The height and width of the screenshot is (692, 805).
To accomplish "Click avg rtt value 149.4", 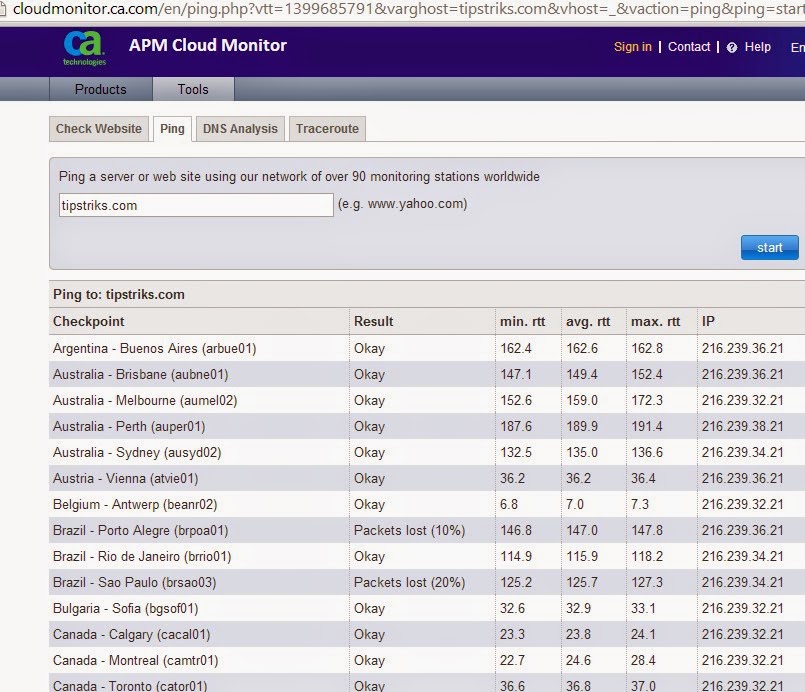I will (582, 375).
